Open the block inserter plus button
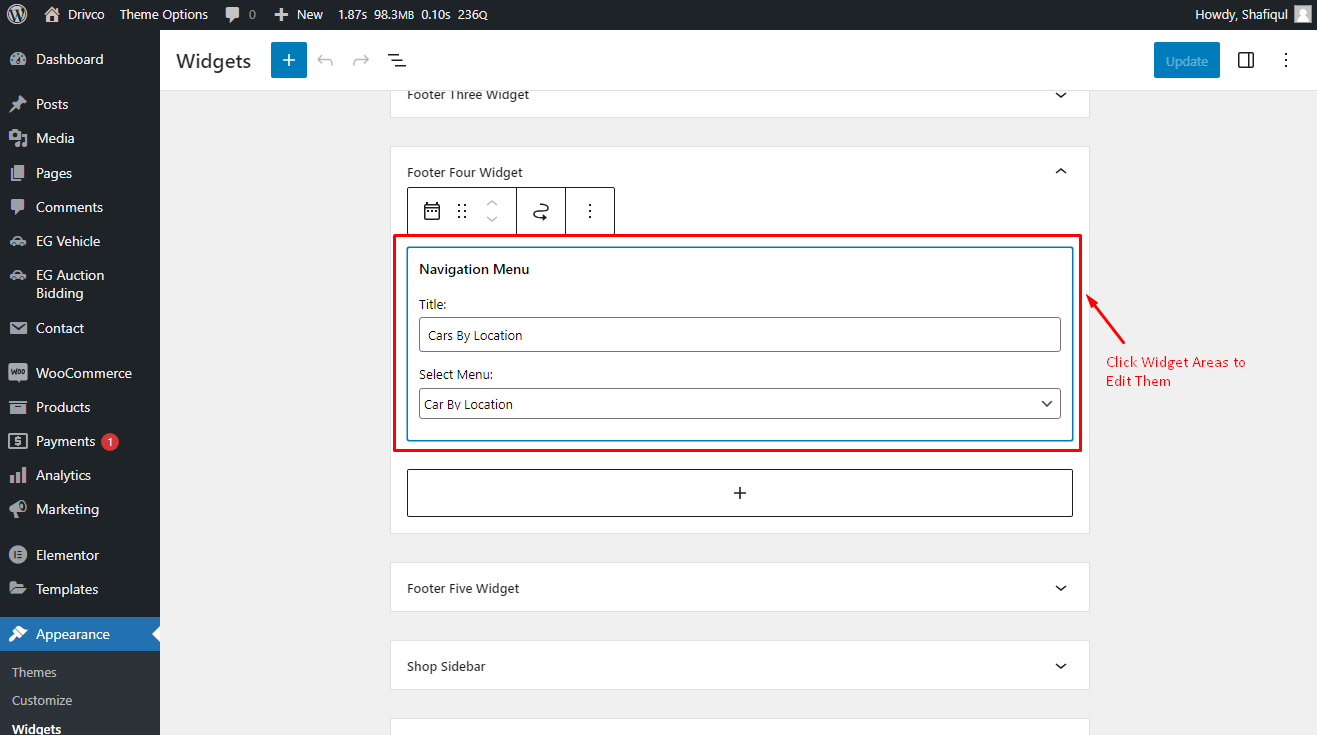Screen dimensions: 1317x735 point(289,60)
